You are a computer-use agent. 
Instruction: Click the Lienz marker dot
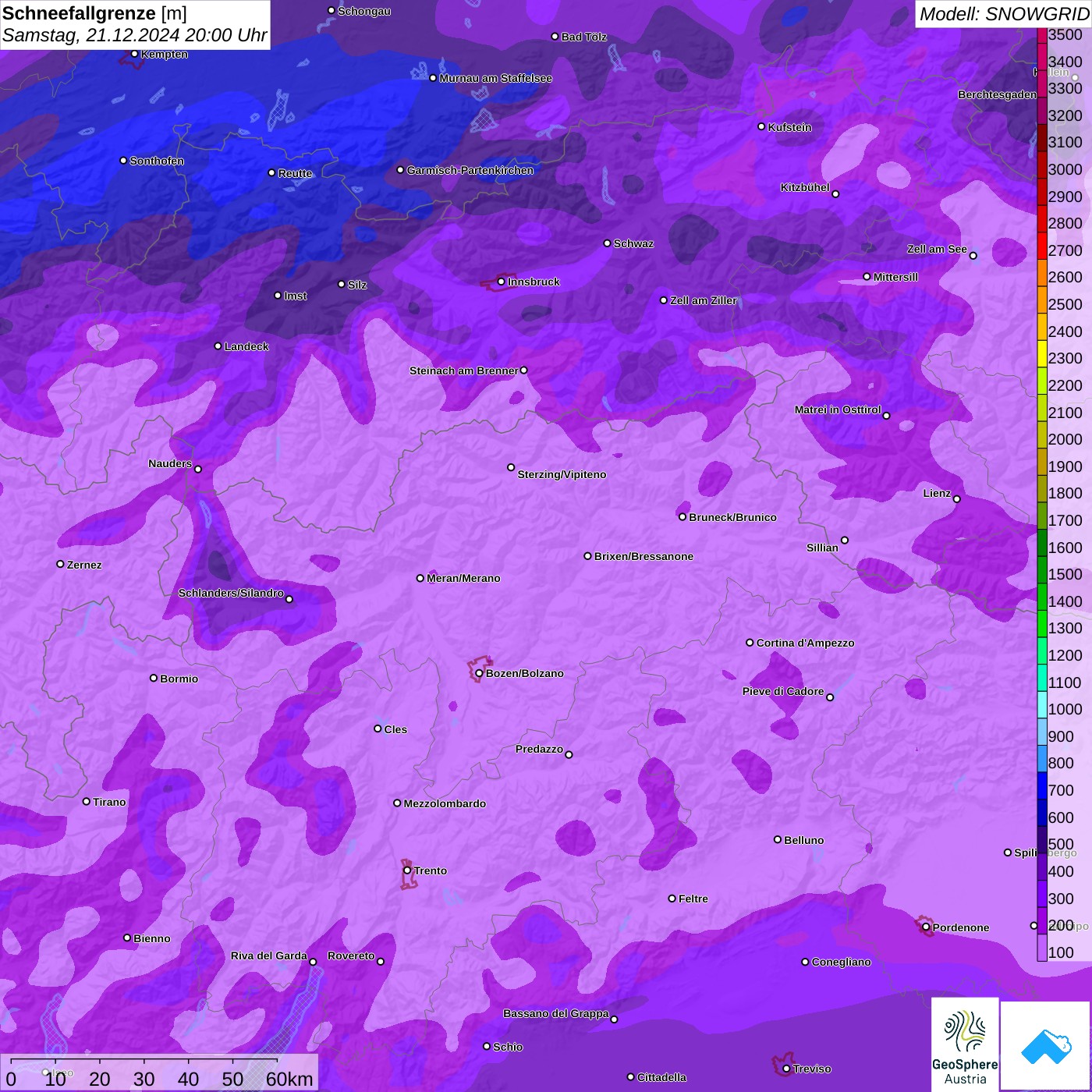click(957, 499)
